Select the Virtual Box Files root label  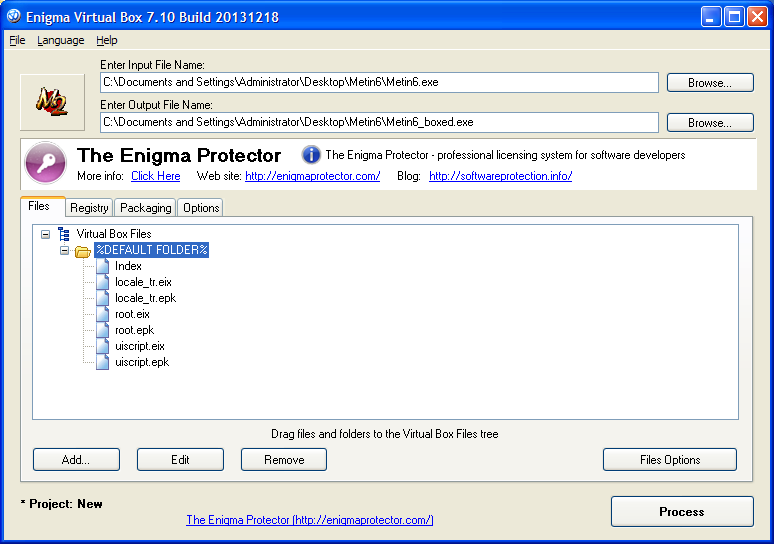114,234
